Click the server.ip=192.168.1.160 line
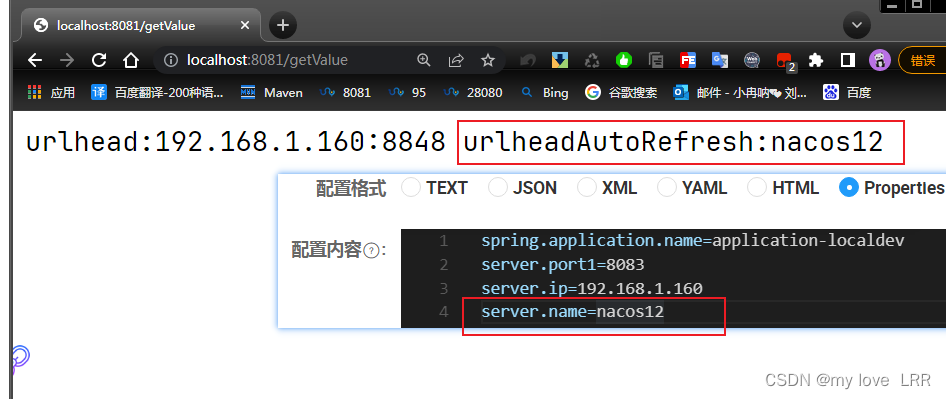The width and height of the screenshot is (946, 399). 592,289
